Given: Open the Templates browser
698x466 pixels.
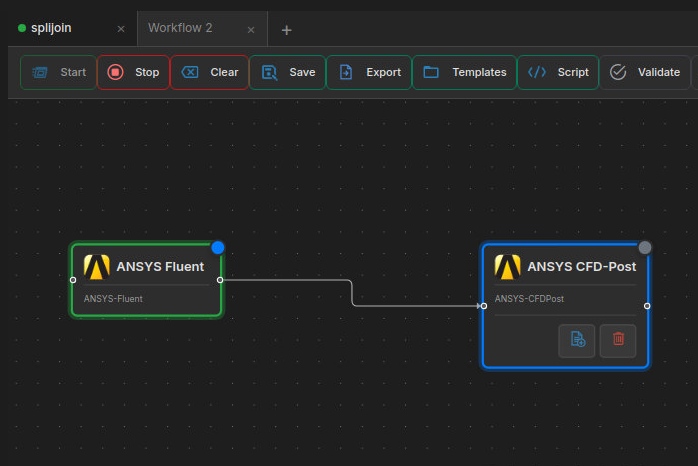Looking at the screenshot, I should 464,73.
